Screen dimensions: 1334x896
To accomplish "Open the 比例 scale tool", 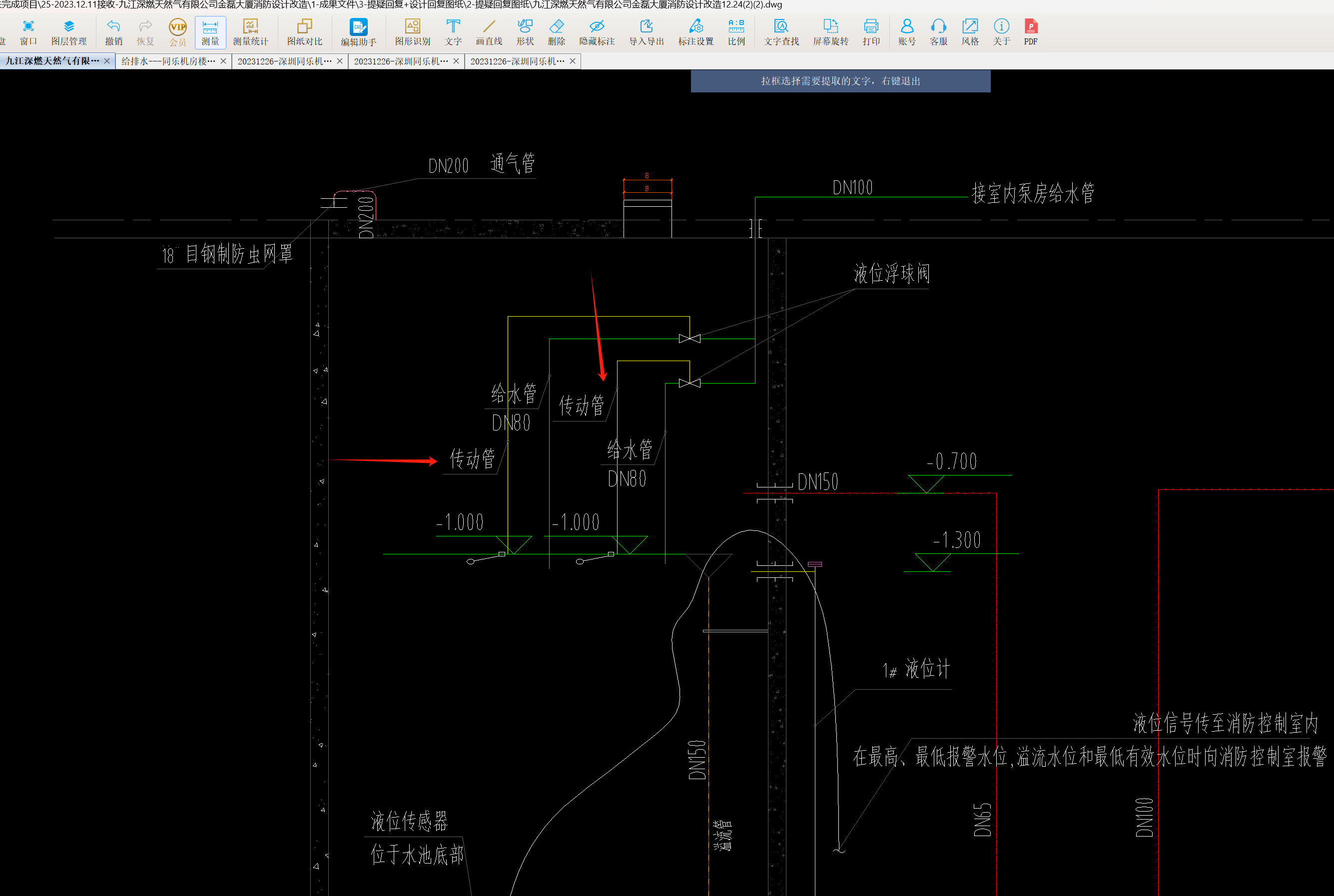I will coord(736,32).
